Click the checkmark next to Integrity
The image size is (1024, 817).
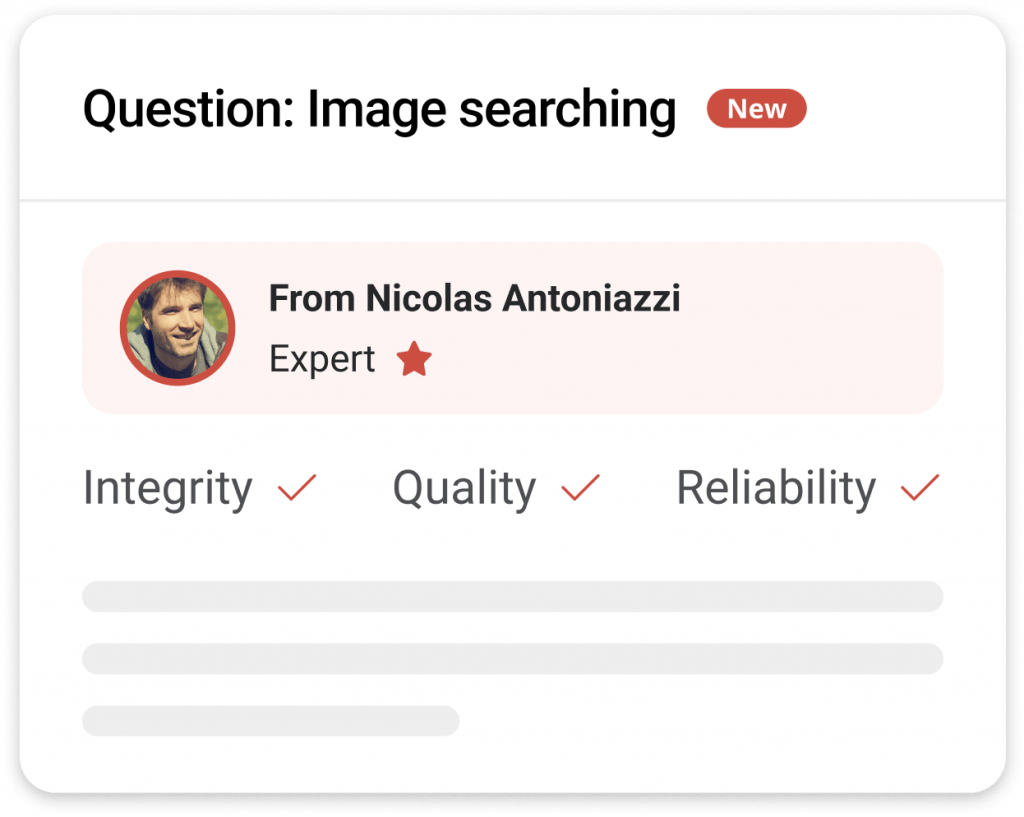point(297,488)
